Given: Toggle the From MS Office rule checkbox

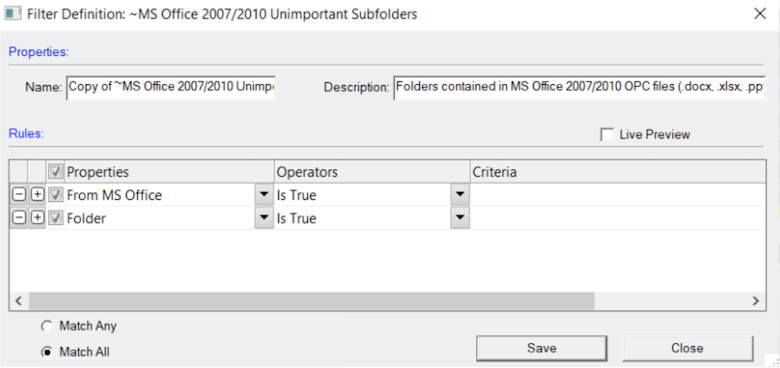Looking at the screenshot, I should tap(56, 195).
